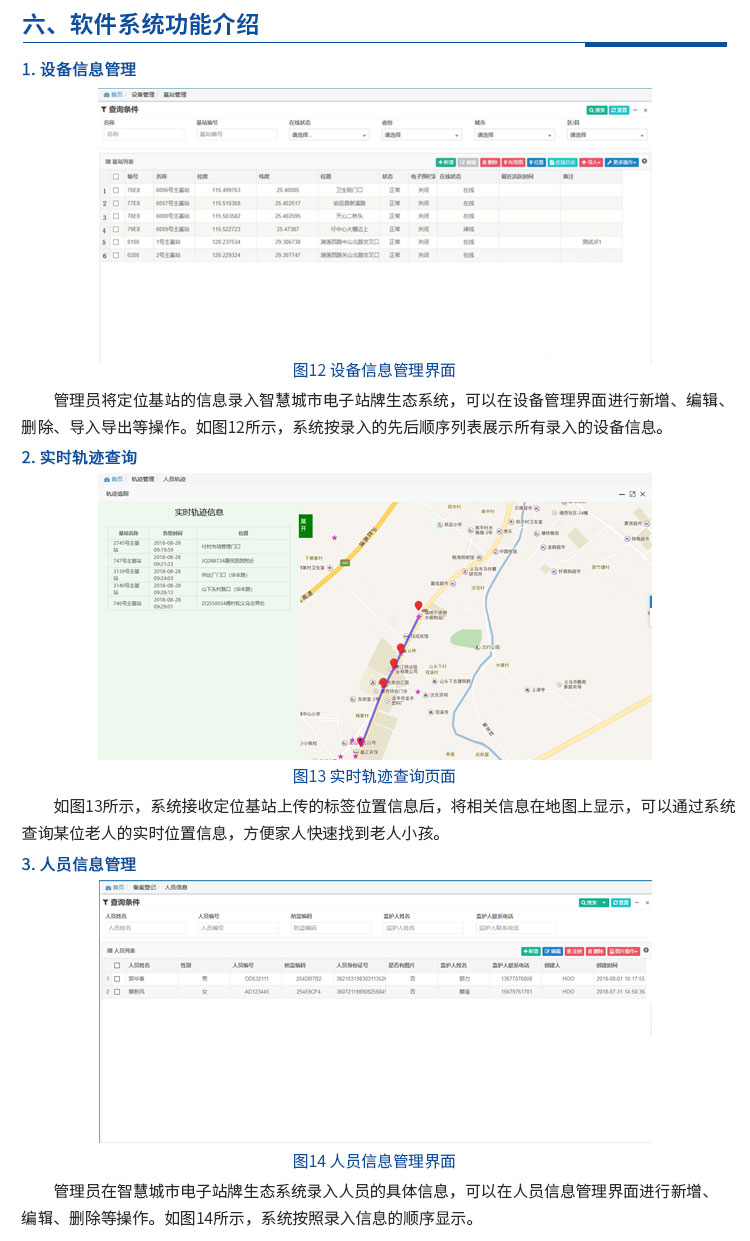Image resolution: width=750 pixels, height=1241 pixels.
Task: Switch to 基站管理 breadcrumb tab
Action: (x=175, y=94)
